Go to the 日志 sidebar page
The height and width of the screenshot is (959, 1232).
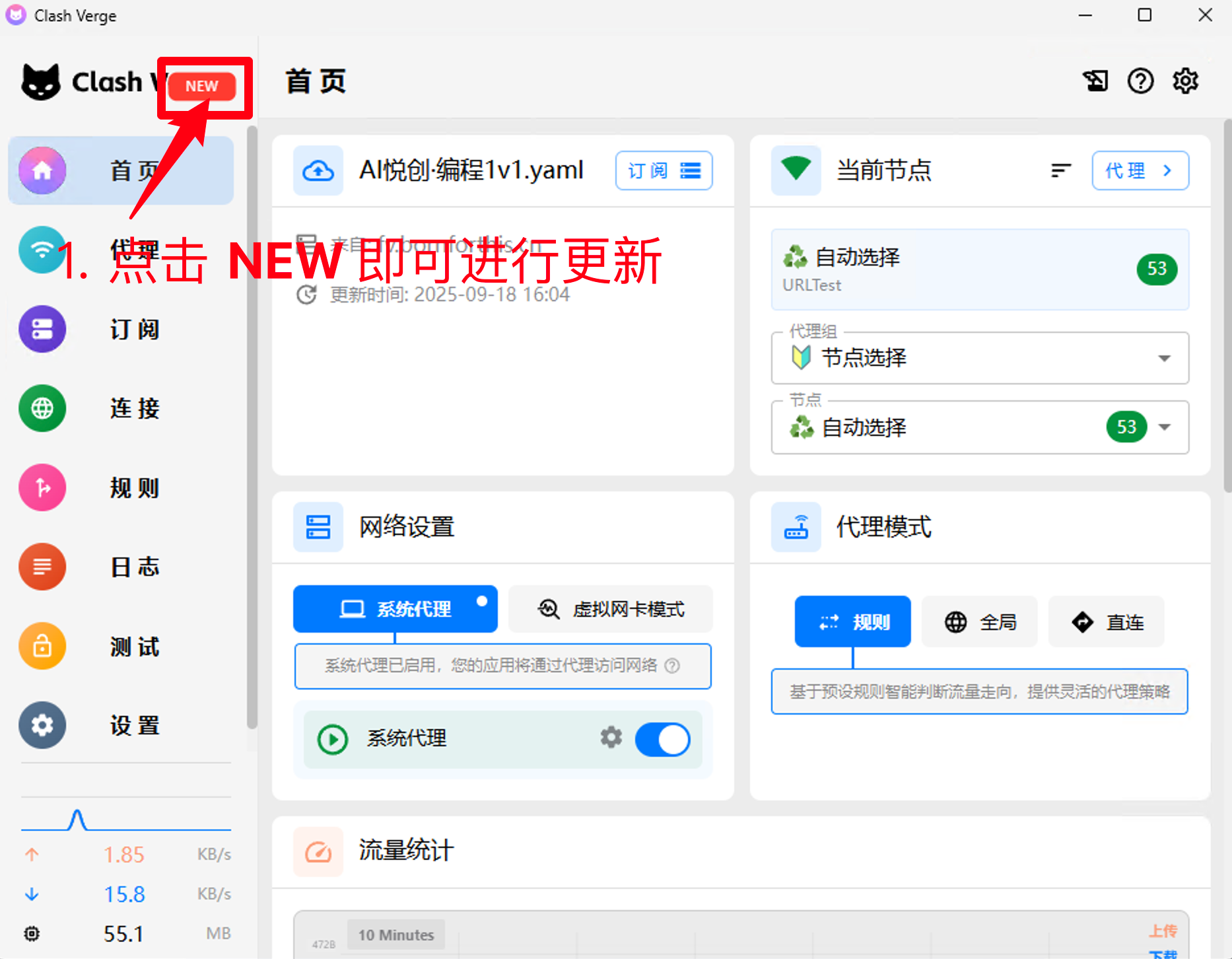121,567
